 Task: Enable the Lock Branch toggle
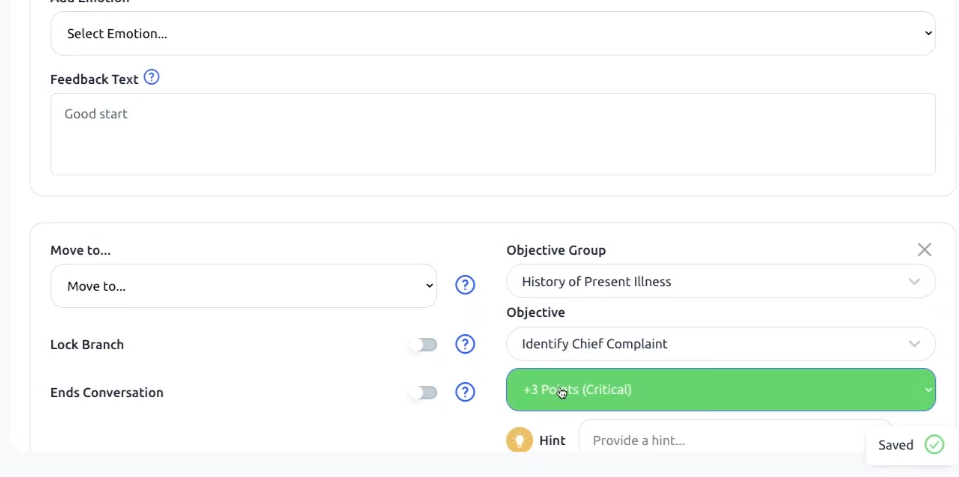click(x=424, y=345)
